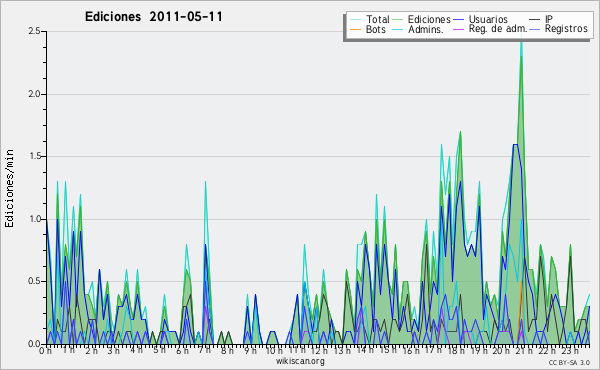This screenshot has width=600, height=370.
Task: Click the 0 h tick label
Action: point(45,351)
